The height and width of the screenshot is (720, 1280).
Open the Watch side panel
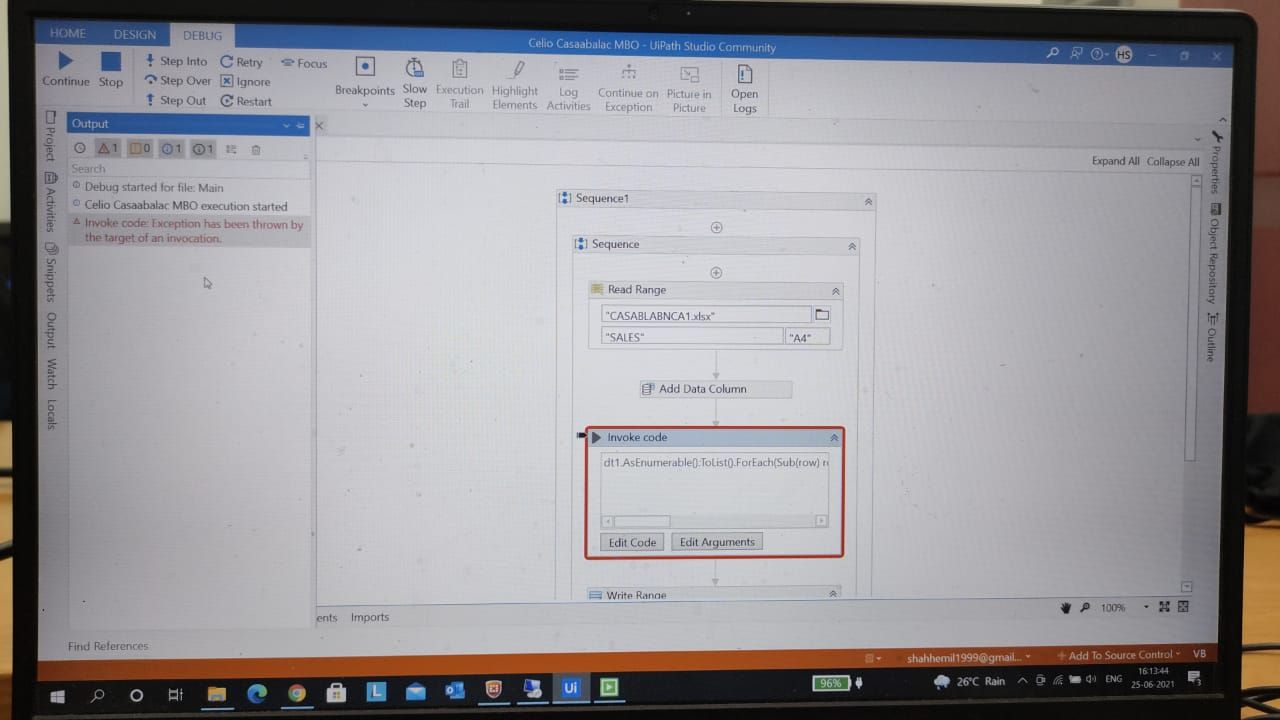click(x=51, y=372)
